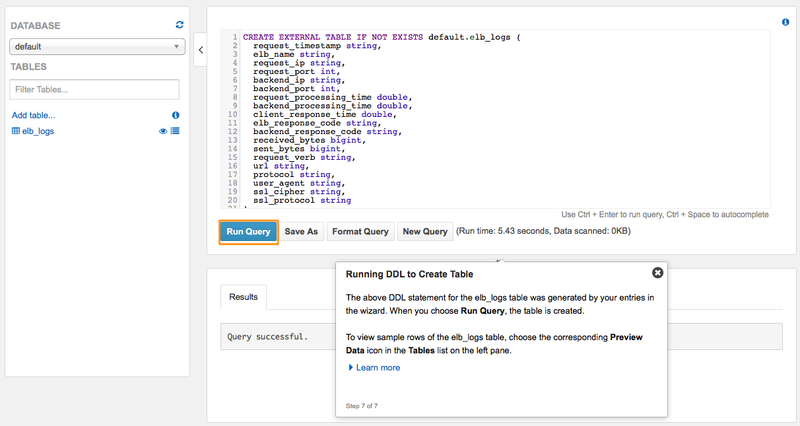This screenshot has width=800, height=426.
Task: Click the Filter Tables input field
Action: 94,89
